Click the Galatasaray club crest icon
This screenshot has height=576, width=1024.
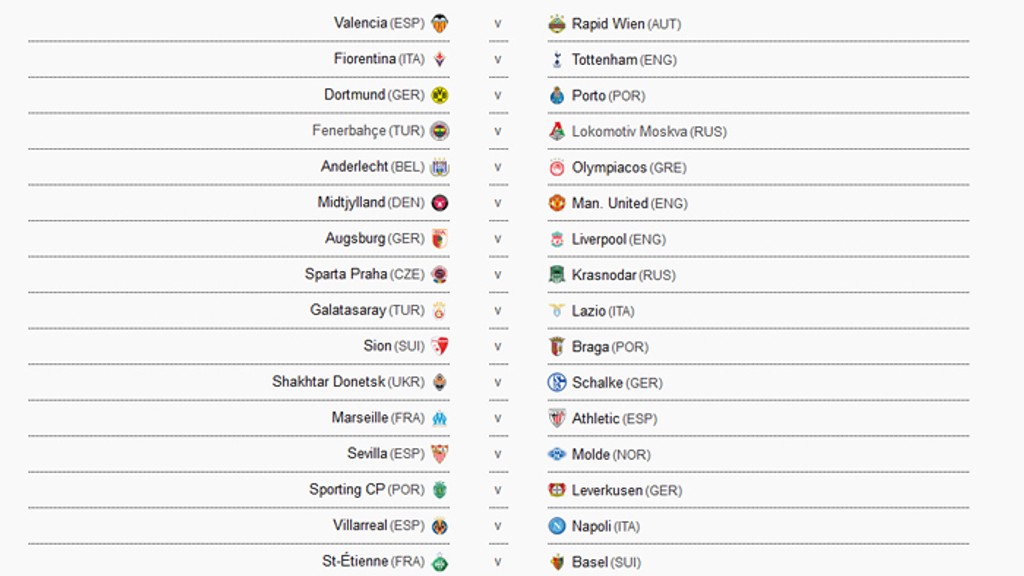(x=440, y=310)
